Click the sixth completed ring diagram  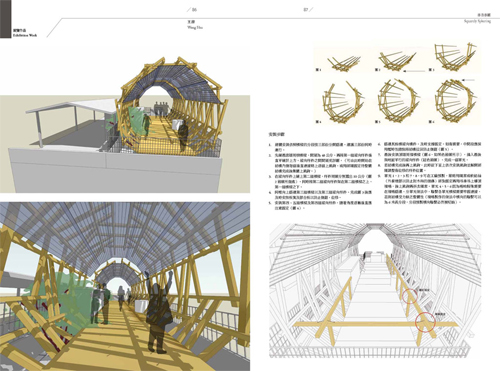click(x=455, y=101)
